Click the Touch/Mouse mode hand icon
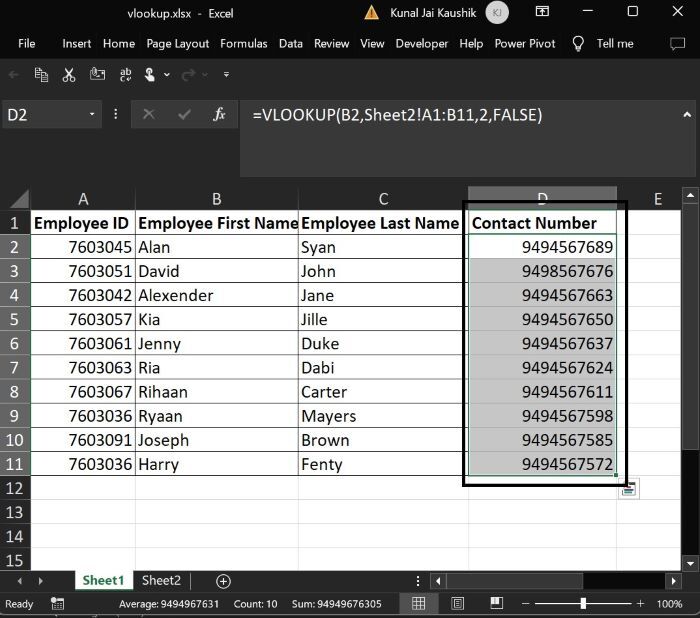Screen dimensions: 700x618 (150, 75)
